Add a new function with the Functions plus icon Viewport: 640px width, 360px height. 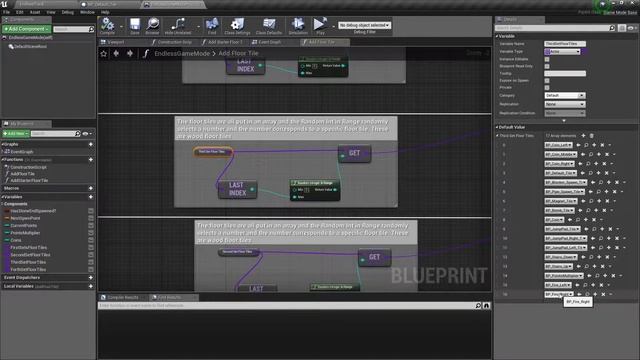click(x=91, y=160)
